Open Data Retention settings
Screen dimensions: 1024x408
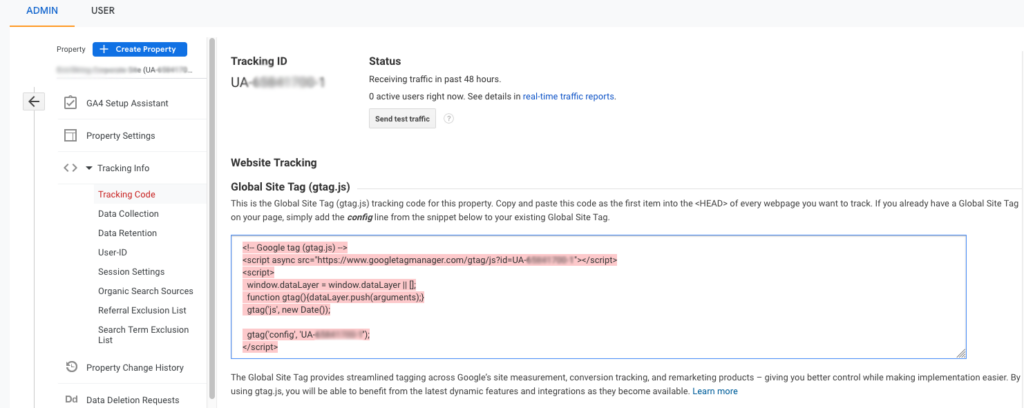click(127, 233)
